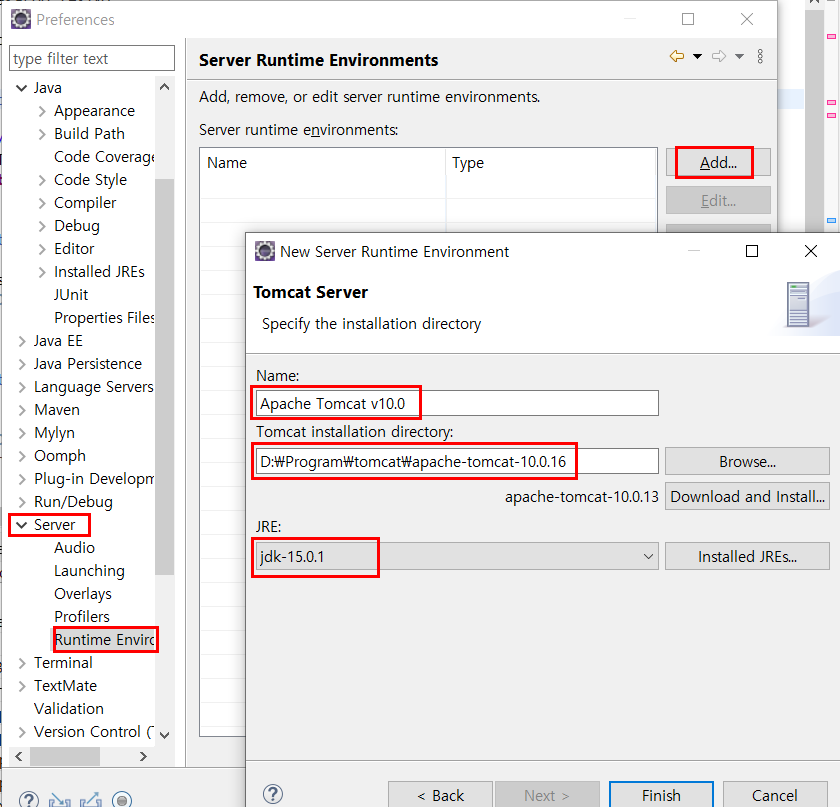The image size is (840, 807).
Task: Open the JRE dropdown showing jdk-15.0.1
Action: click(x=456, y=557)
